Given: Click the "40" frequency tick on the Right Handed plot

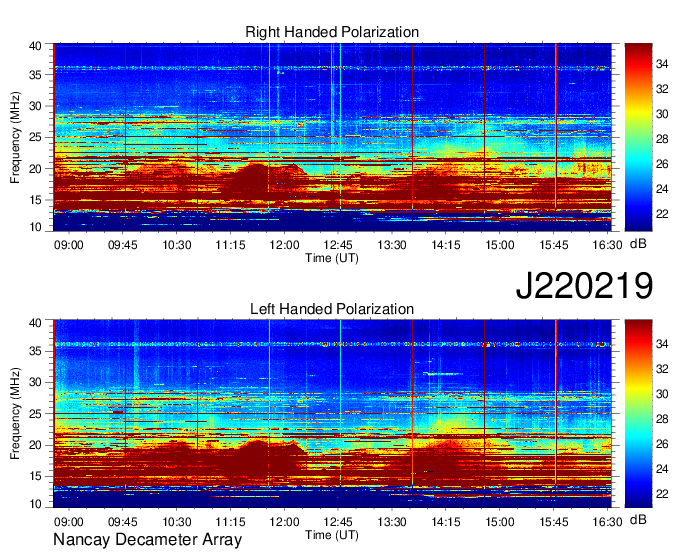Looking at the screenshot, I should [35, 46].
